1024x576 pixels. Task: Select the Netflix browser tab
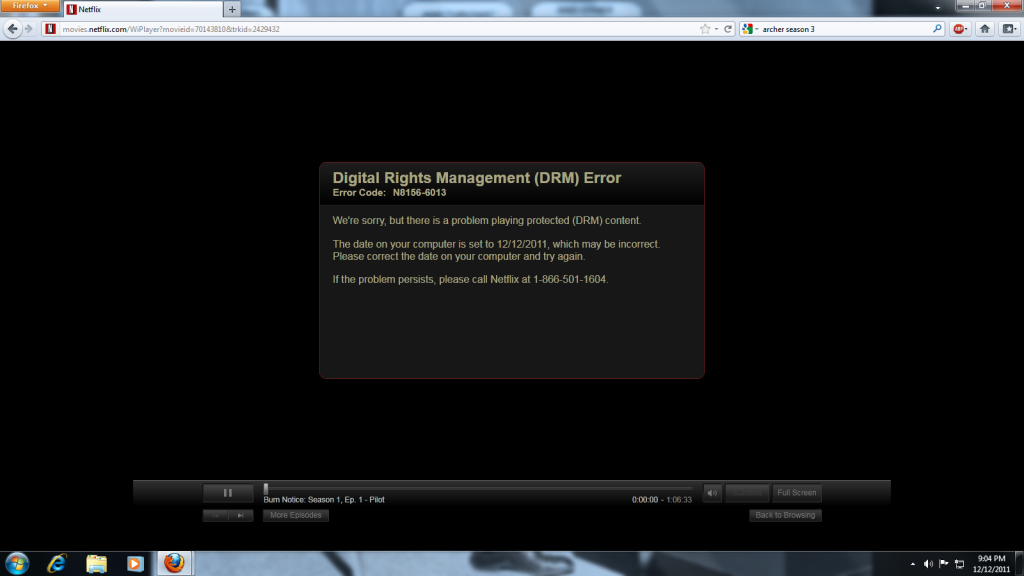144,9
